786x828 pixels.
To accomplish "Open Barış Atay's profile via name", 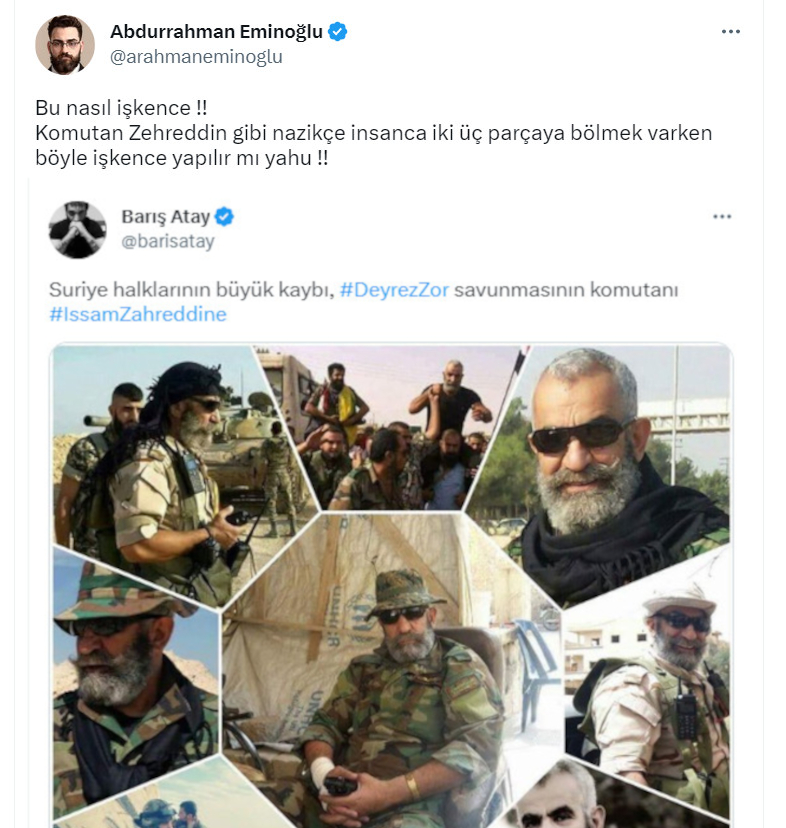I will pos(167,217).
